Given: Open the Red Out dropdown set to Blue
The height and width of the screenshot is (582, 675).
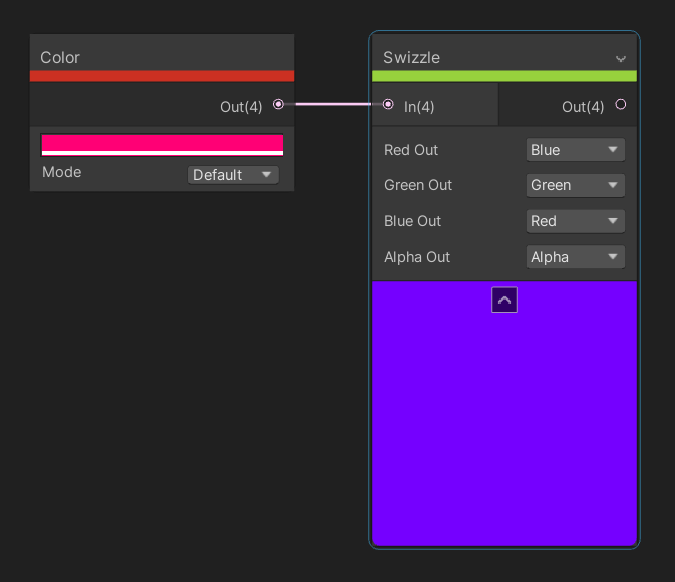Looking at the screenshot, I should pyautogui.click(x=575, y=150).
